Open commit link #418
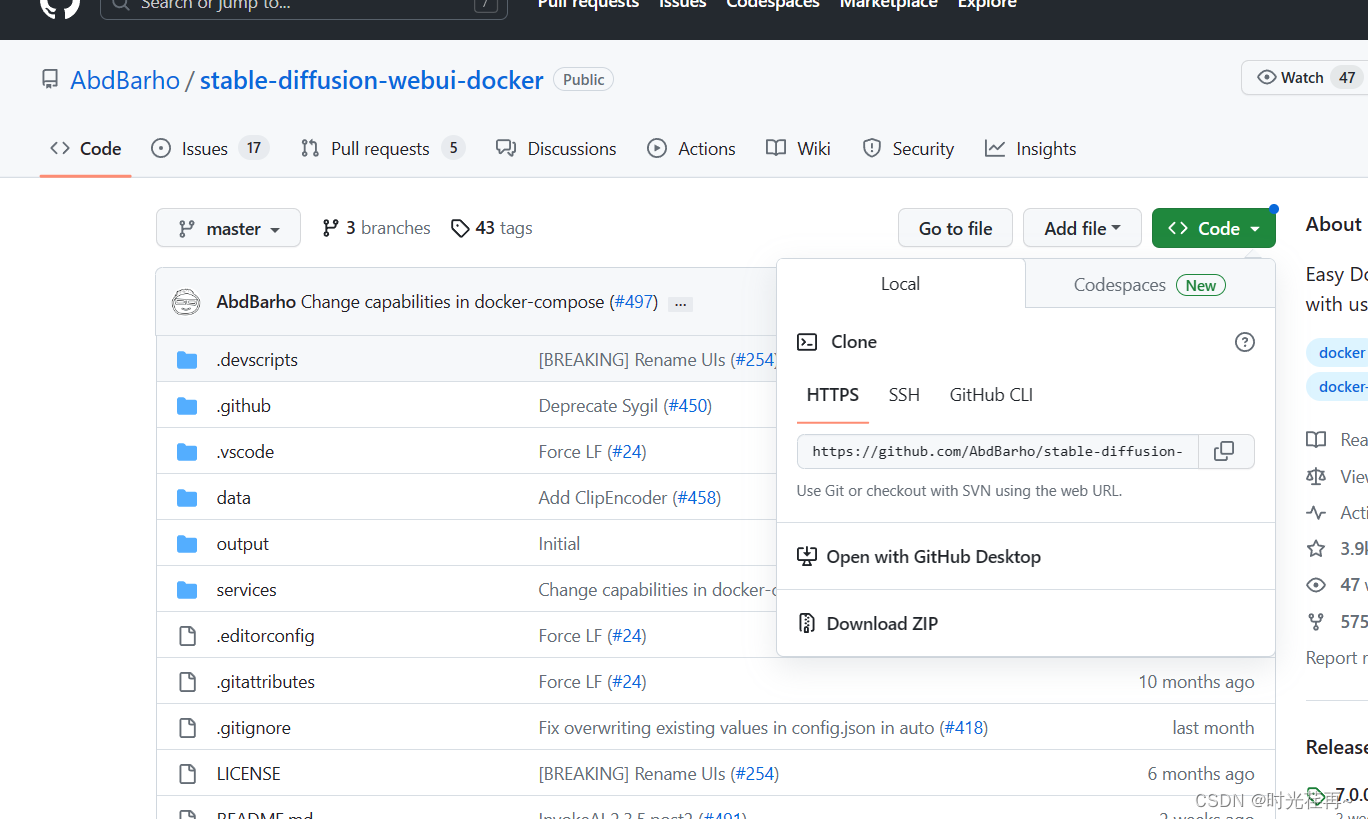Screen dimensions: 1368x819 pos(964,728)
